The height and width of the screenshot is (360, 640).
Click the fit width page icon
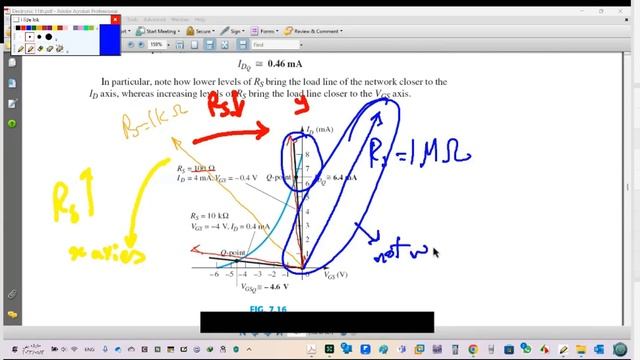pos(209,44)
